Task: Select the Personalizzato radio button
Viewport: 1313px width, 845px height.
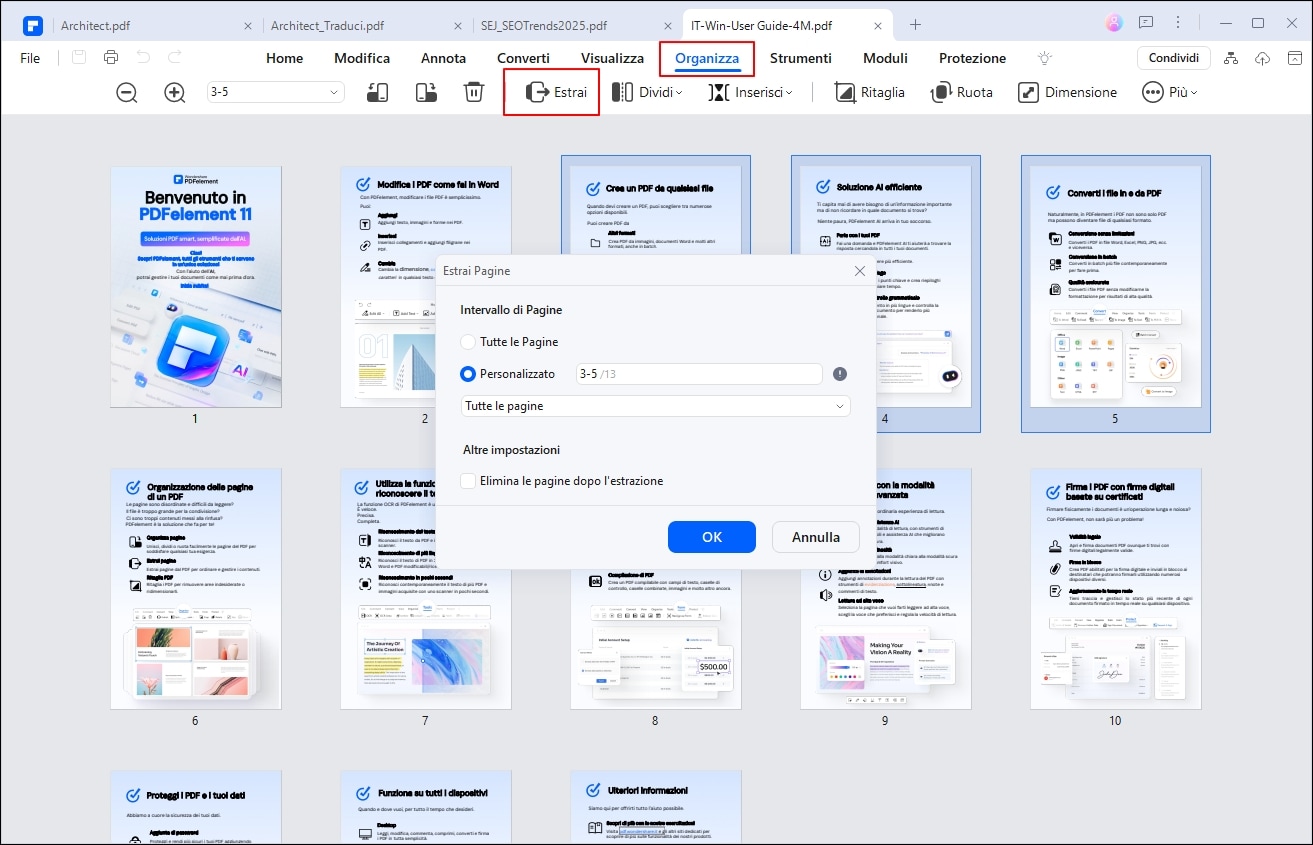Action: click(468, 374)
